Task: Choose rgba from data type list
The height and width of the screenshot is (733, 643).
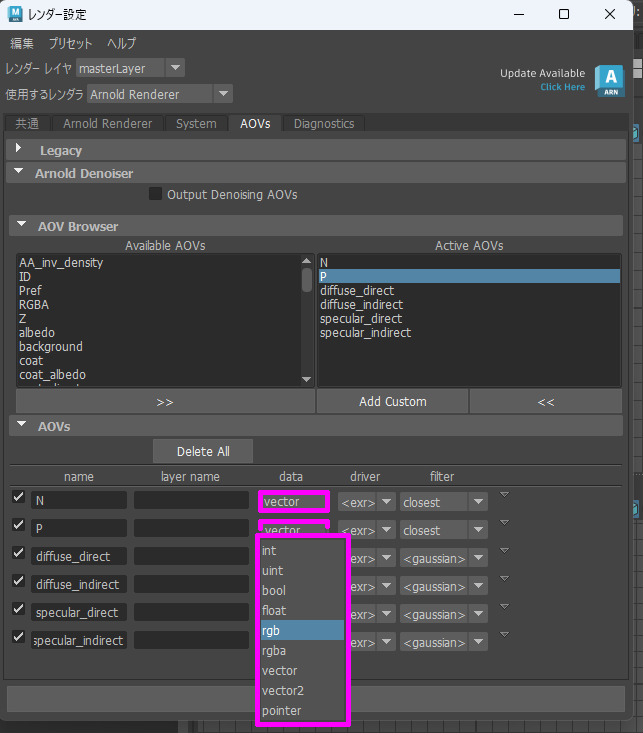Action: point(303,651)
